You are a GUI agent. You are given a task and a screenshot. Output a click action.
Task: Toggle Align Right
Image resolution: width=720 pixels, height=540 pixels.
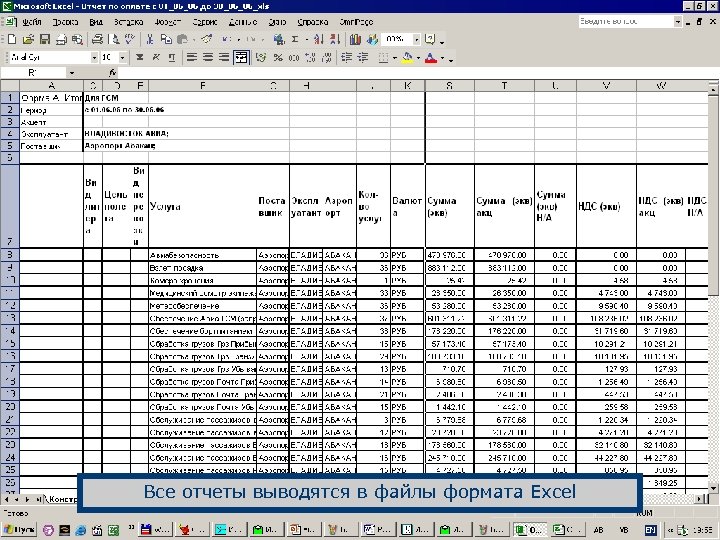pos(224,57)
